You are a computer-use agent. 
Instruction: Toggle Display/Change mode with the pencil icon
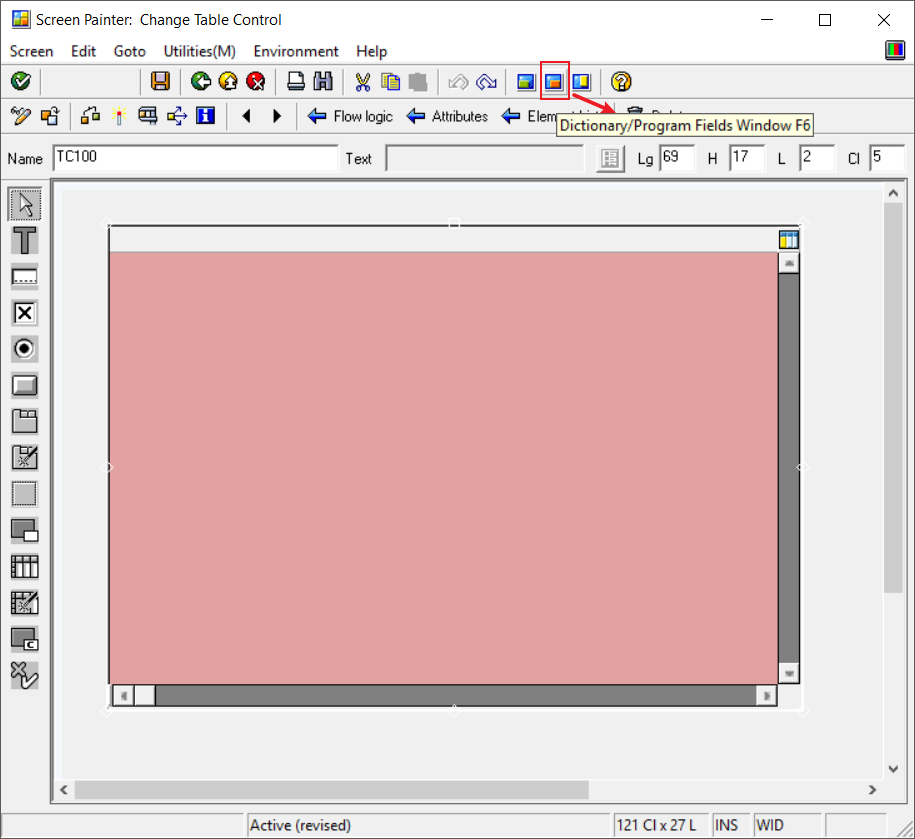(x=21, y=116)
